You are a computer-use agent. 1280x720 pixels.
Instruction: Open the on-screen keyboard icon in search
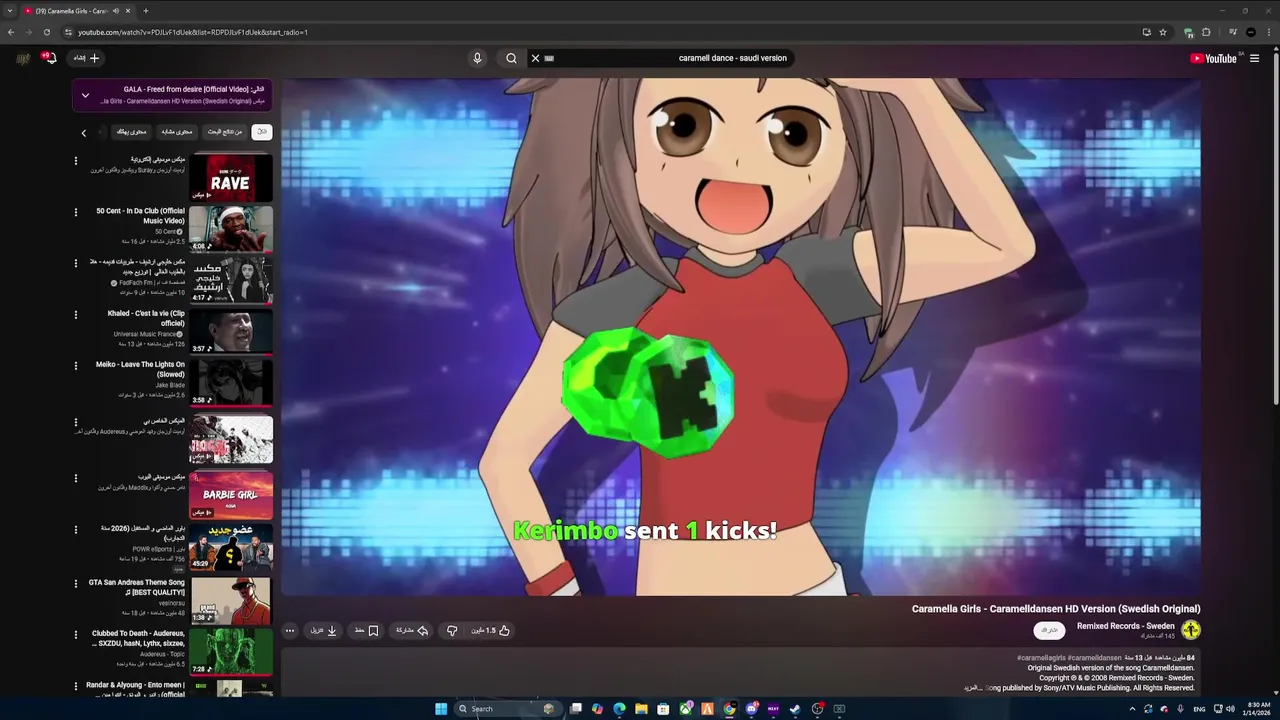click(549, 58)
